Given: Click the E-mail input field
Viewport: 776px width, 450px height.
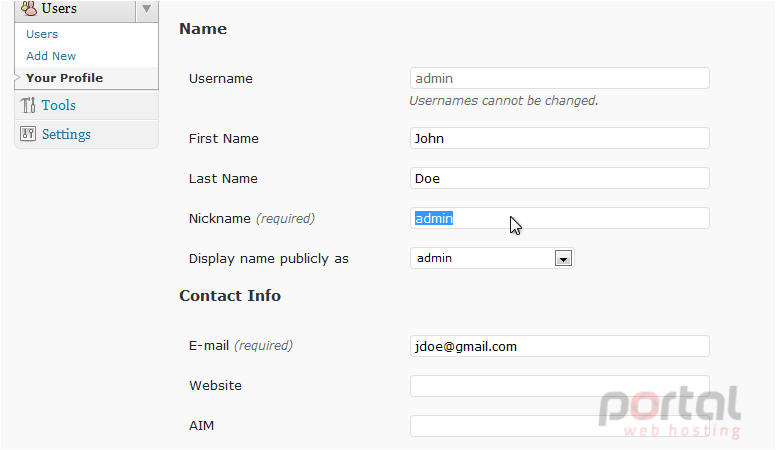Looking at the screenshot, I should point(560,346).
